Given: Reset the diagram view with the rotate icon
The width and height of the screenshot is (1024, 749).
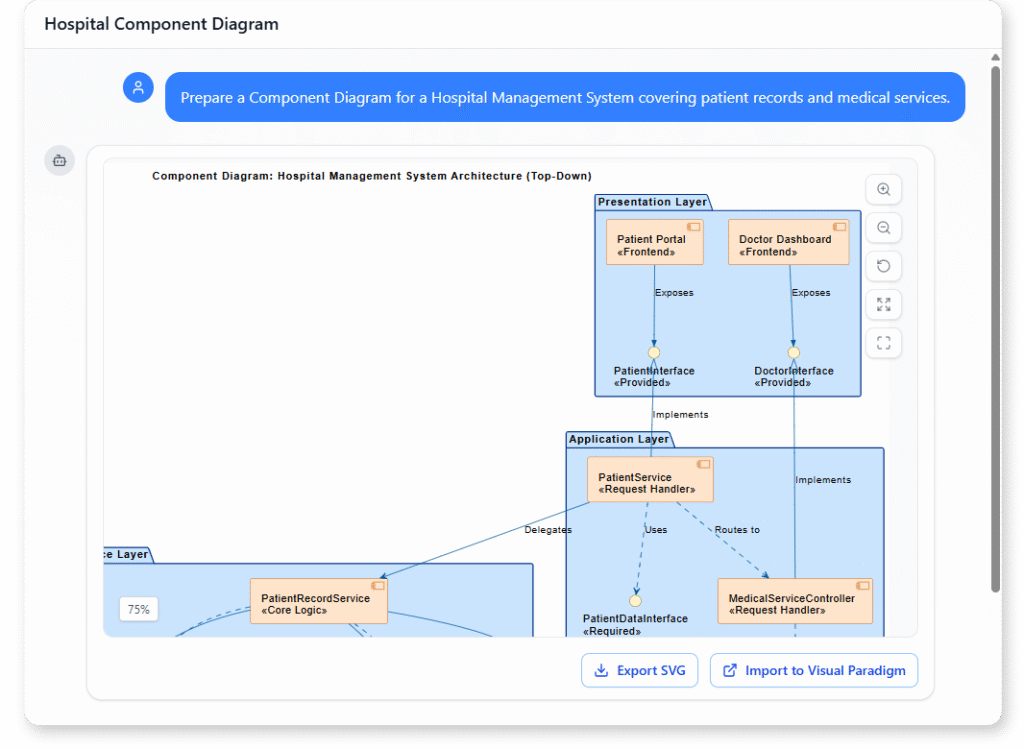Looking at the screenshot, I should tap(884, 266).
